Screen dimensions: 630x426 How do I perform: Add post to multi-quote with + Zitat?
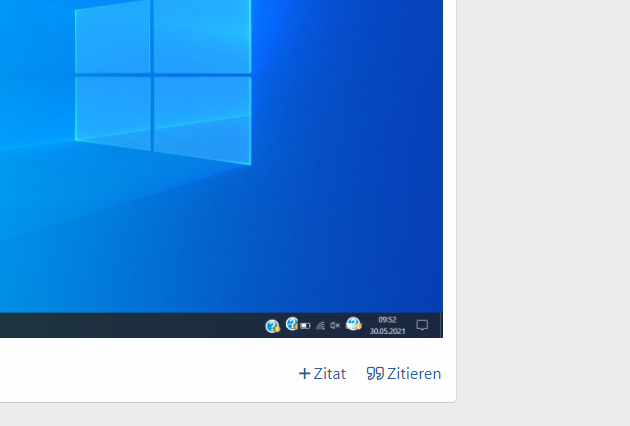tap(322, 374)
